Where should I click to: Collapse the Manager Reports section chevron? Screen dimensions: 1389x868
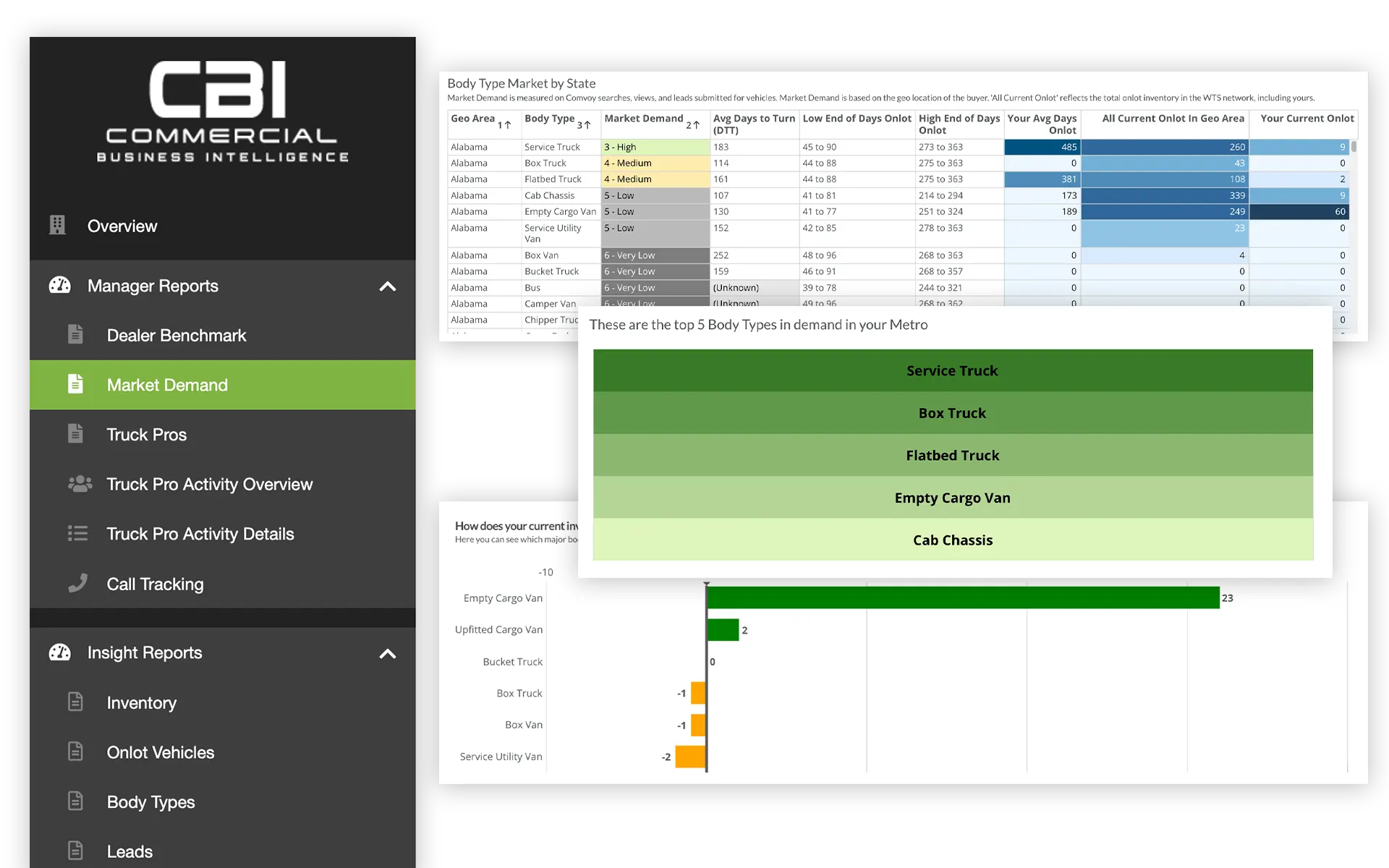click(388, 286)
